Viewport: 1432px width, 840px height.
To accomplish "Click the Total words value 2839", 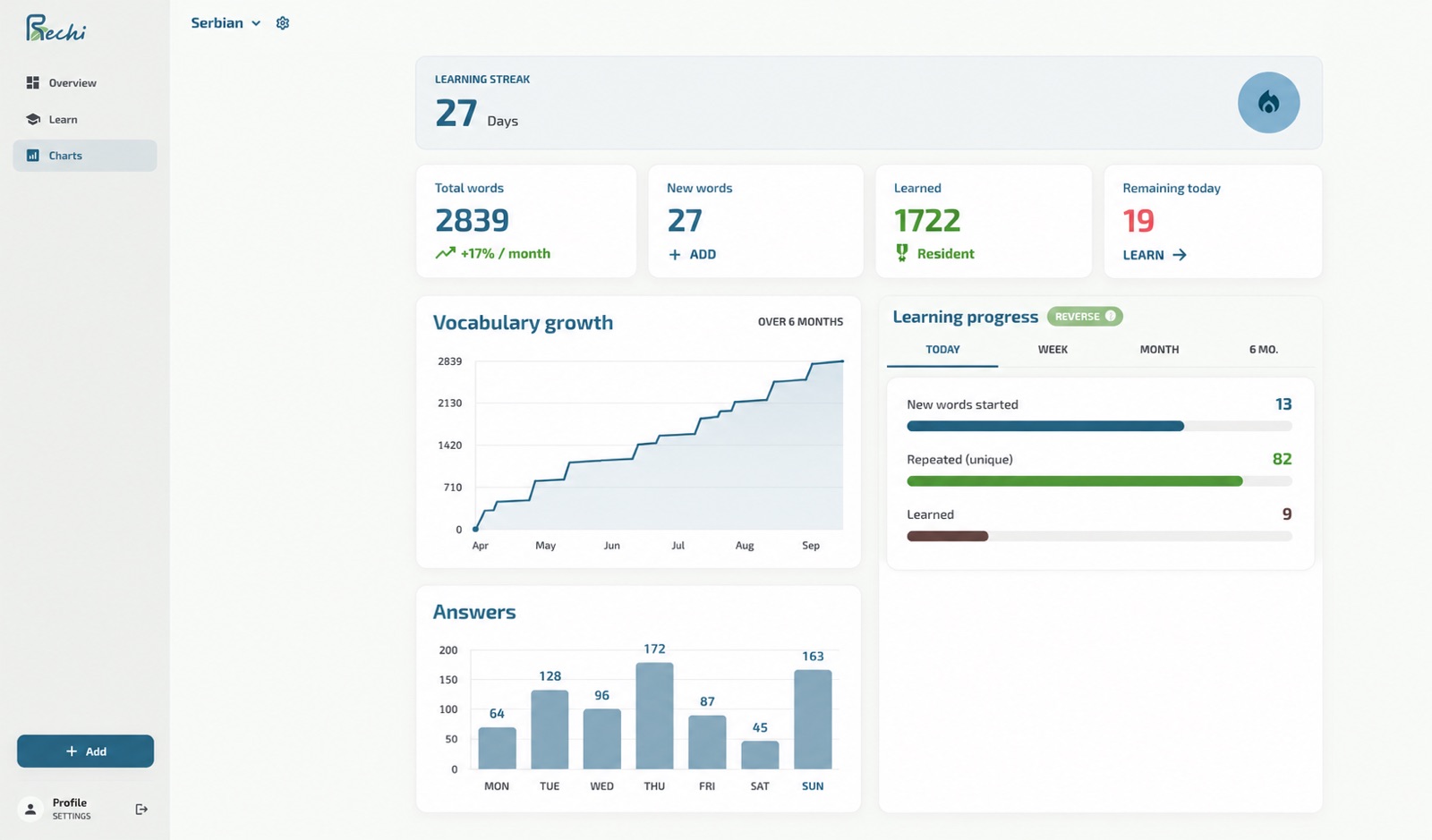I will (x=472, y=220).
